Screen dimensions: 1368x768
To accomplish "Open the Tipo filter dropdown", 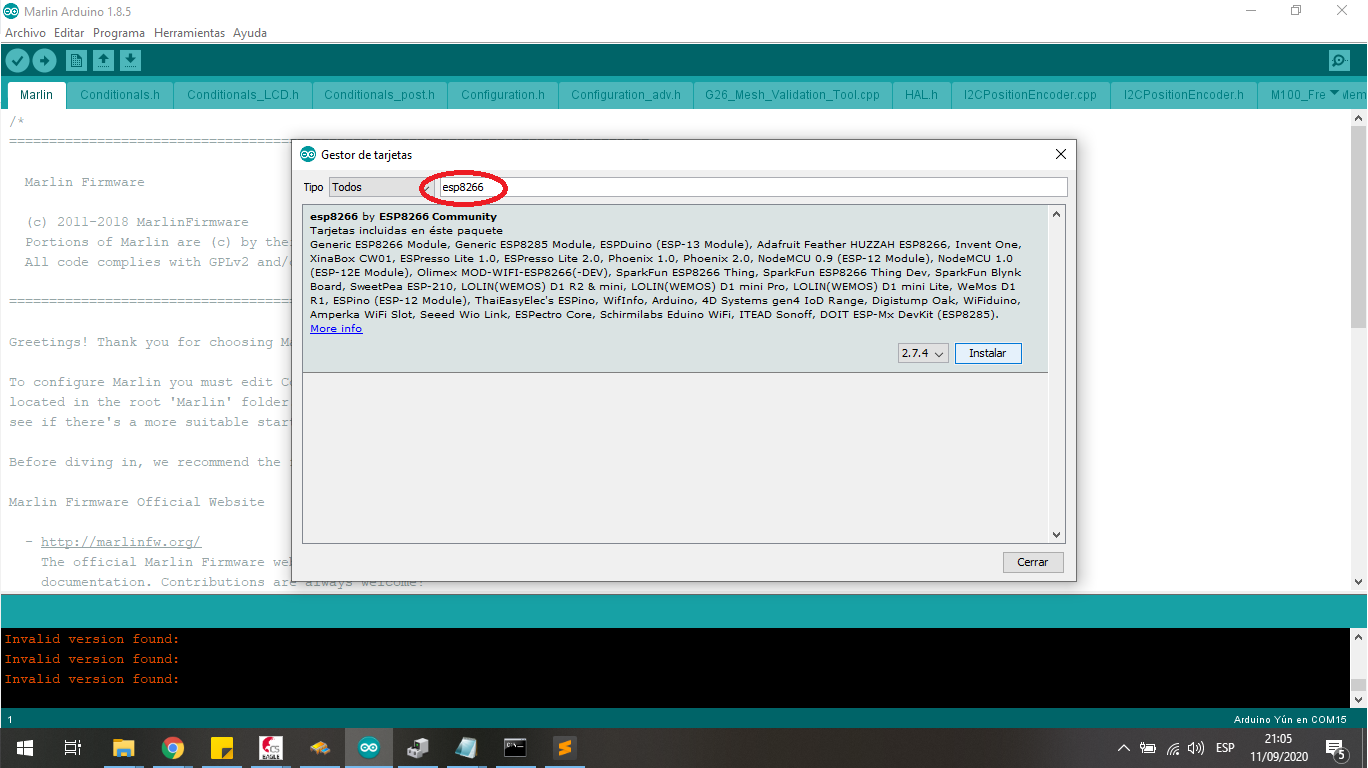I will coord(381,187).
